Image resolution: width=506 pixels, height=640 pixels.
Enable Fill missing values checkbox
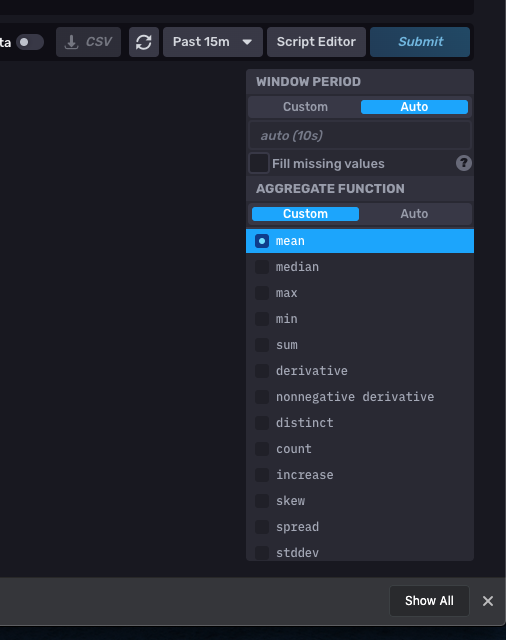[x=259, y=163]
